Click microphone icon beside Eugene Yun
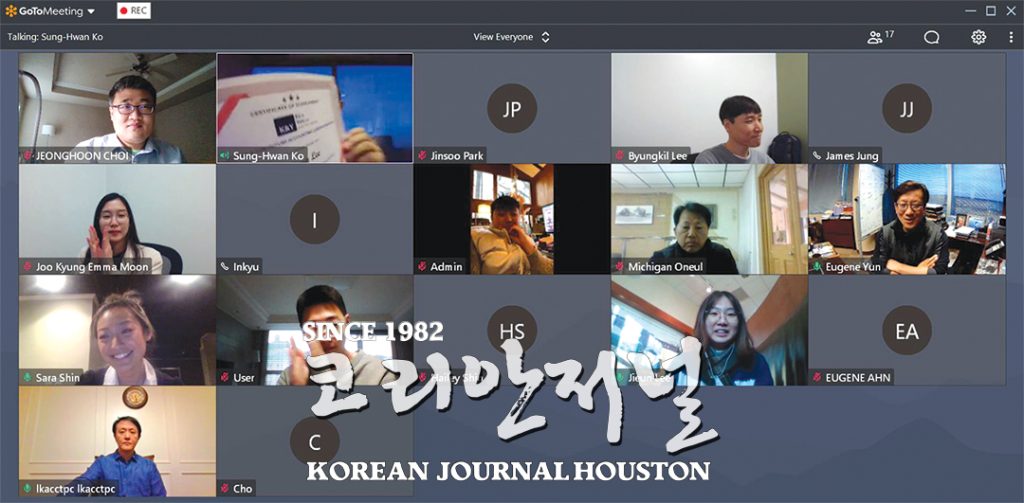 pyautogui.click(x=817, y=267)
